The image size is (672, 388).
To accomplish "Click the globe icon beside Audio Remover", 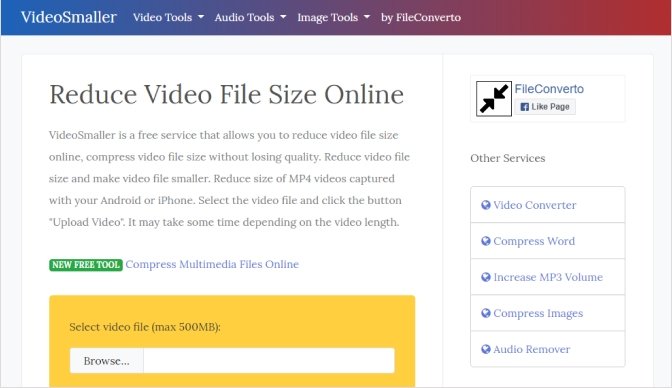I will (486, 349).
